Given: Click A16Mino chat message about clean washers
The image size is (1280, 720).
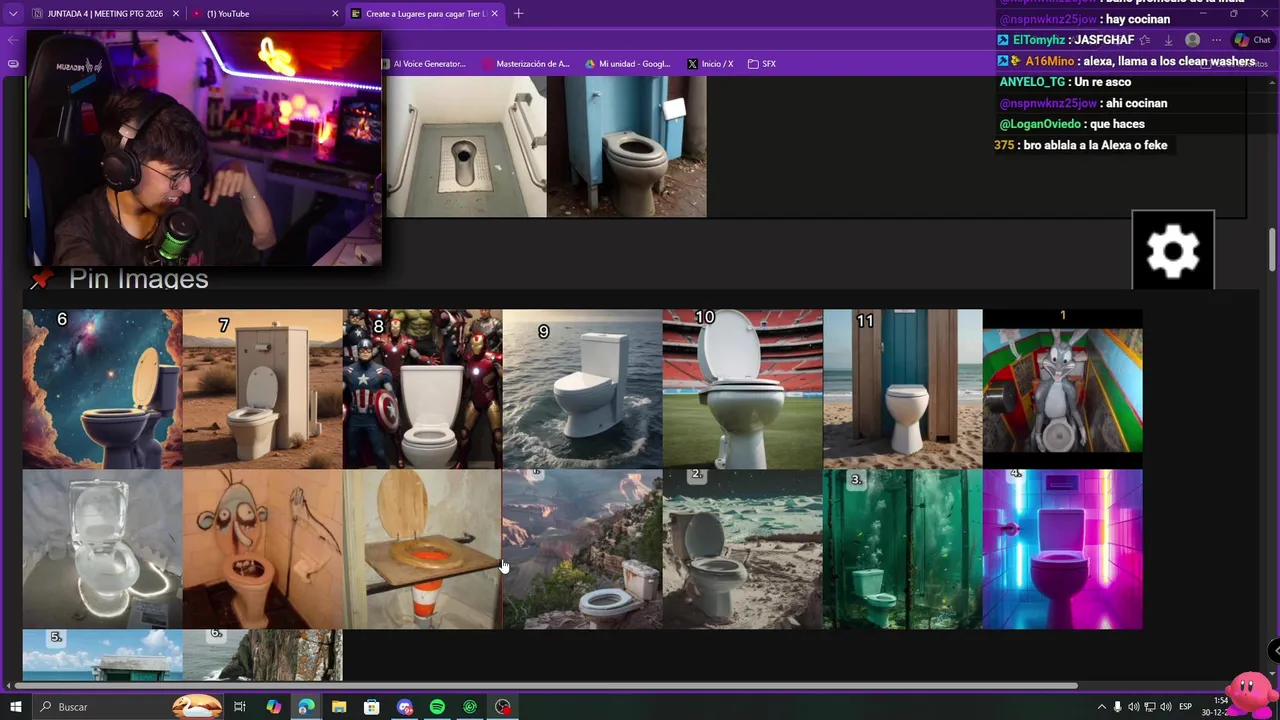Looking at the screenshot, I should pos(1126,61).
